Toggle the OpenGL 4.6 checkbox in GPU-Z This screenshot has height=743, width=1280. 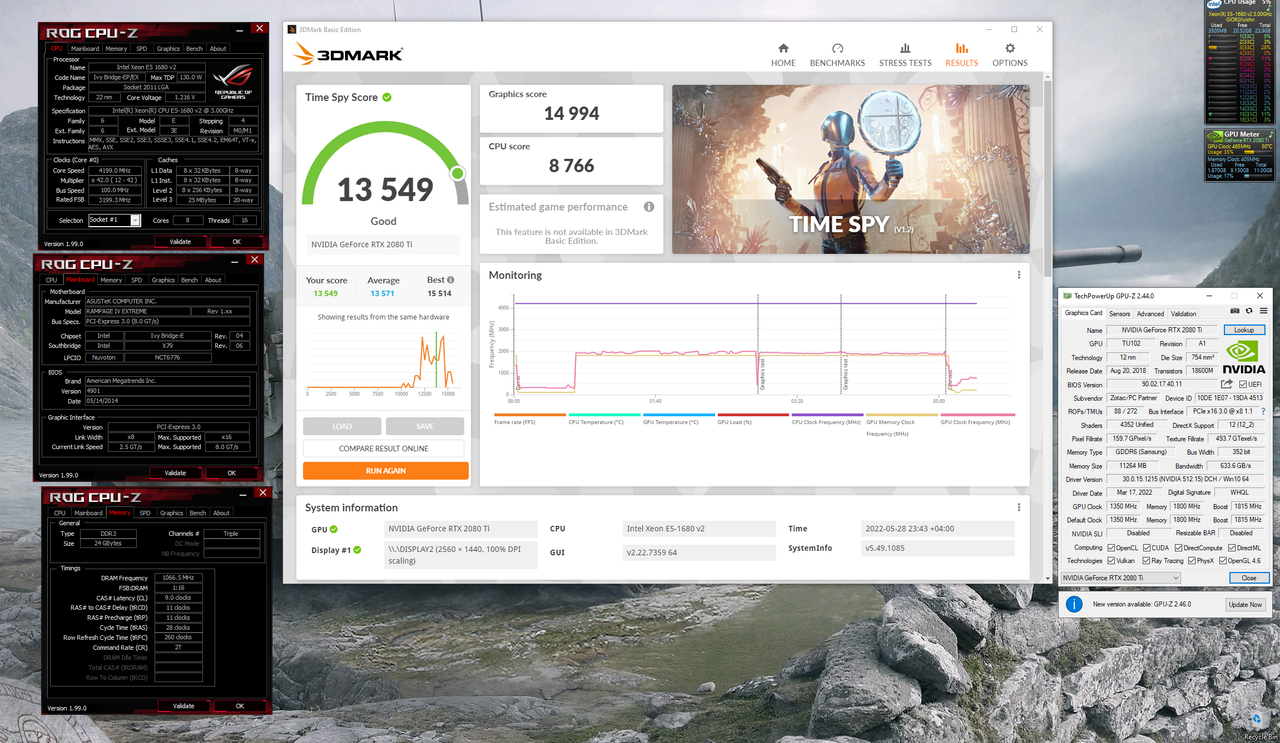[1225, 560]
